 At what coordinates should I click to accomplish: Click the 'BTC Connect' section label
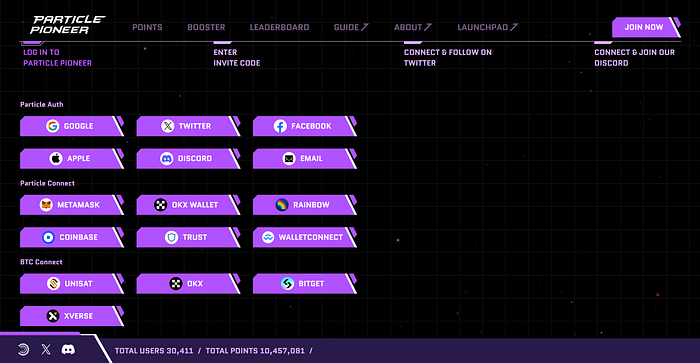pyautogui.click(x=41, y=262)
